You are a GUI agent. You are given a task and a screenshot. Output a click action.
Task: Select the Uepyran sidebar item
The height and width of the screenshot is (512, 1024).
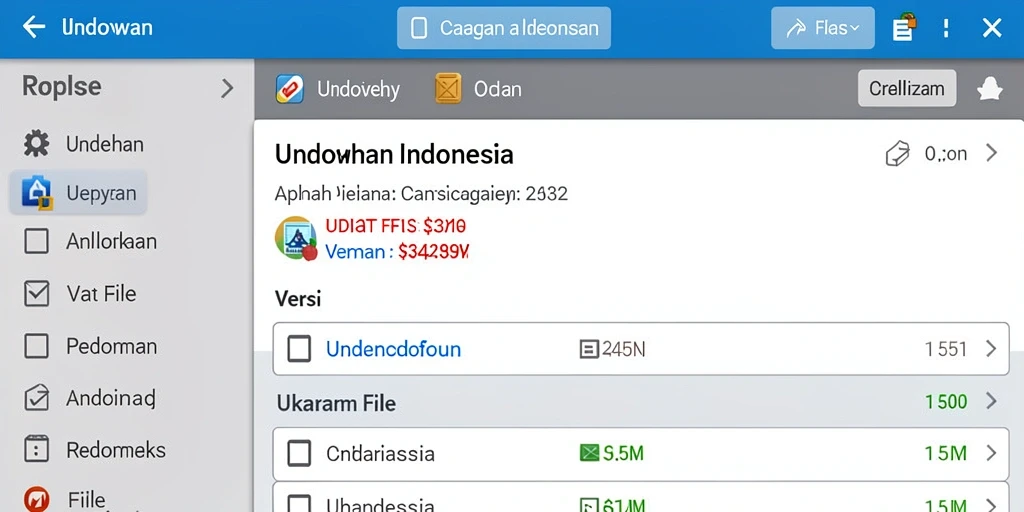click(78, 193)
